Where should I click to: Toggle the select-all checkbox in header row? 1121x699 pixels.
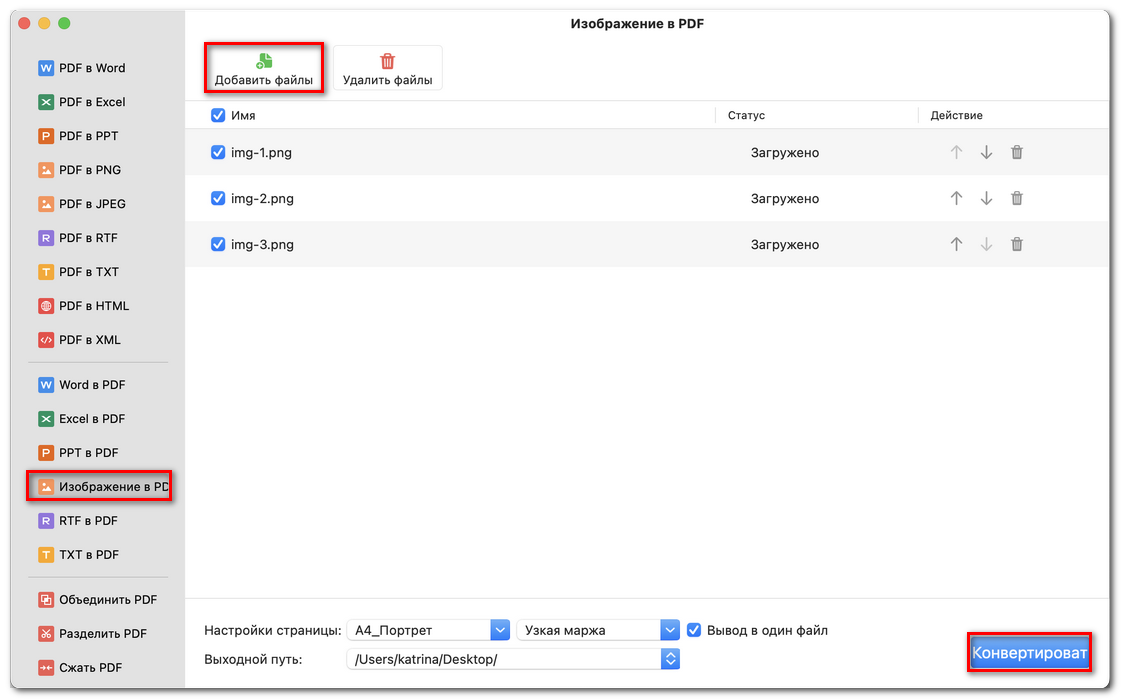[217, 115]
